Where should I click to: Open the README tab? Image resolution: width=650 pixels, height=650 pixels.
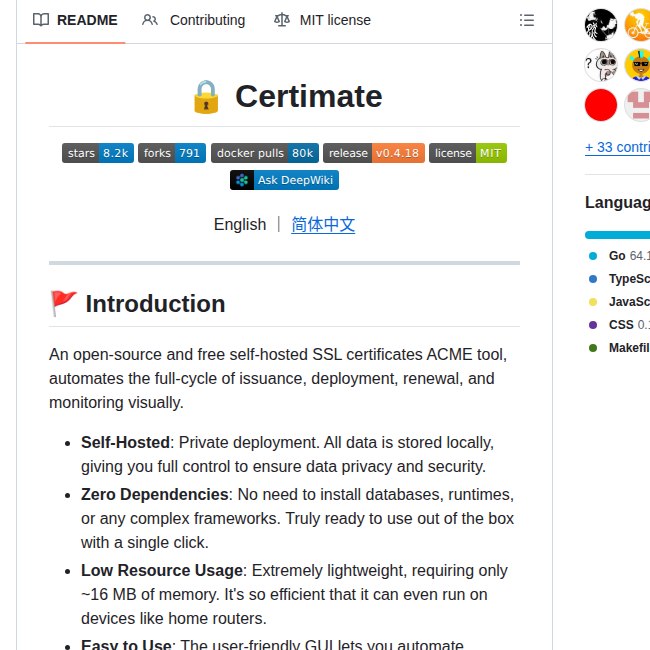[x=75, y=20]
